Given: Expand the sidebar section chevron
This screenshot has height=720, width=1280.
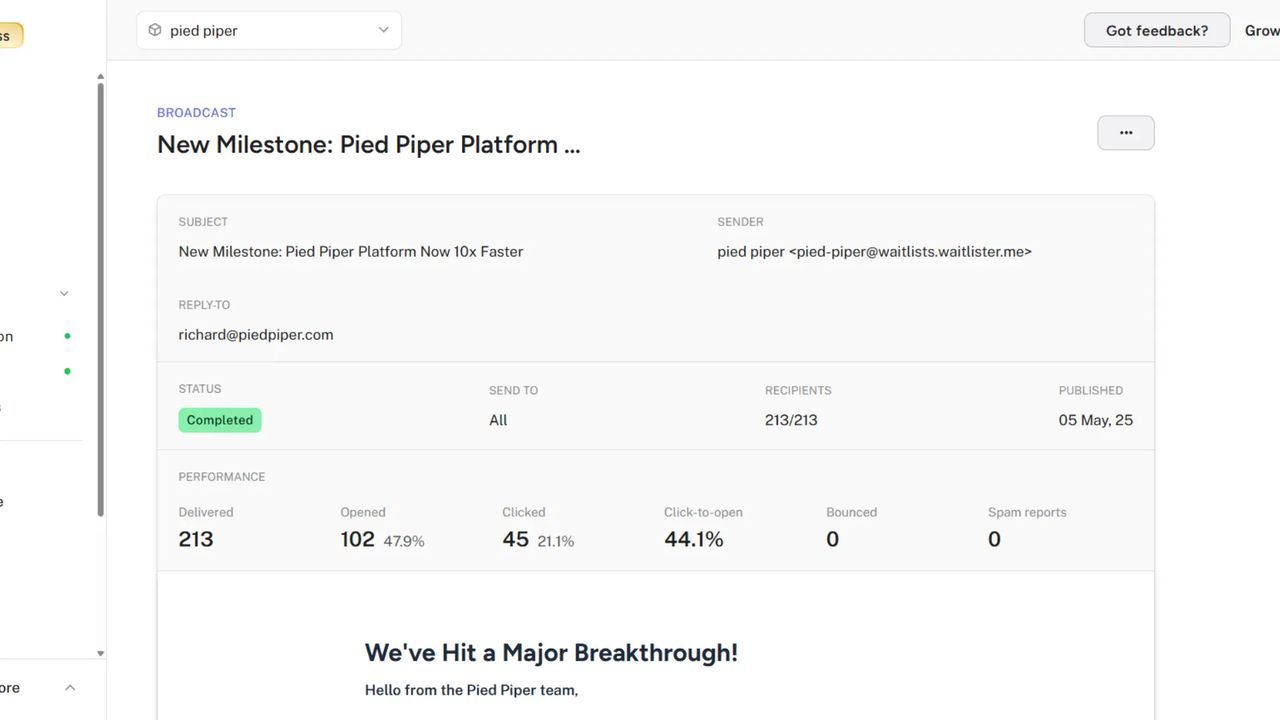Looking at the screenshot, I should pos(64,294).
